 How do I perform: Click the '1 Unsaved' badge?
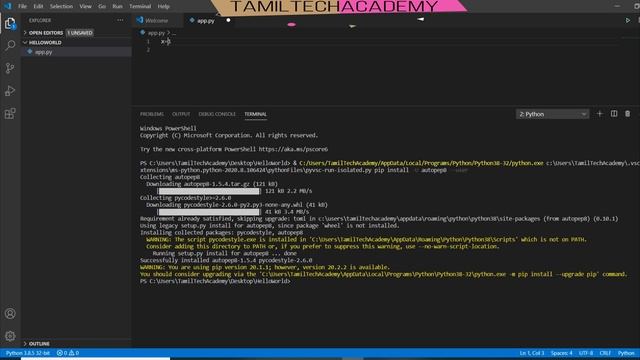[x=80, y=33]
